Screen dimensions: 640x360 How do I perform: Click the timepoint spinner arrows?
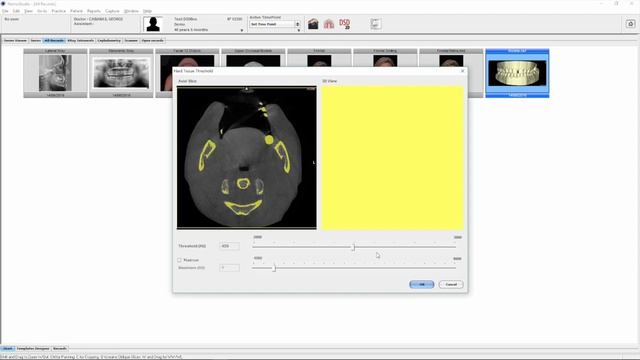point(298,24)
